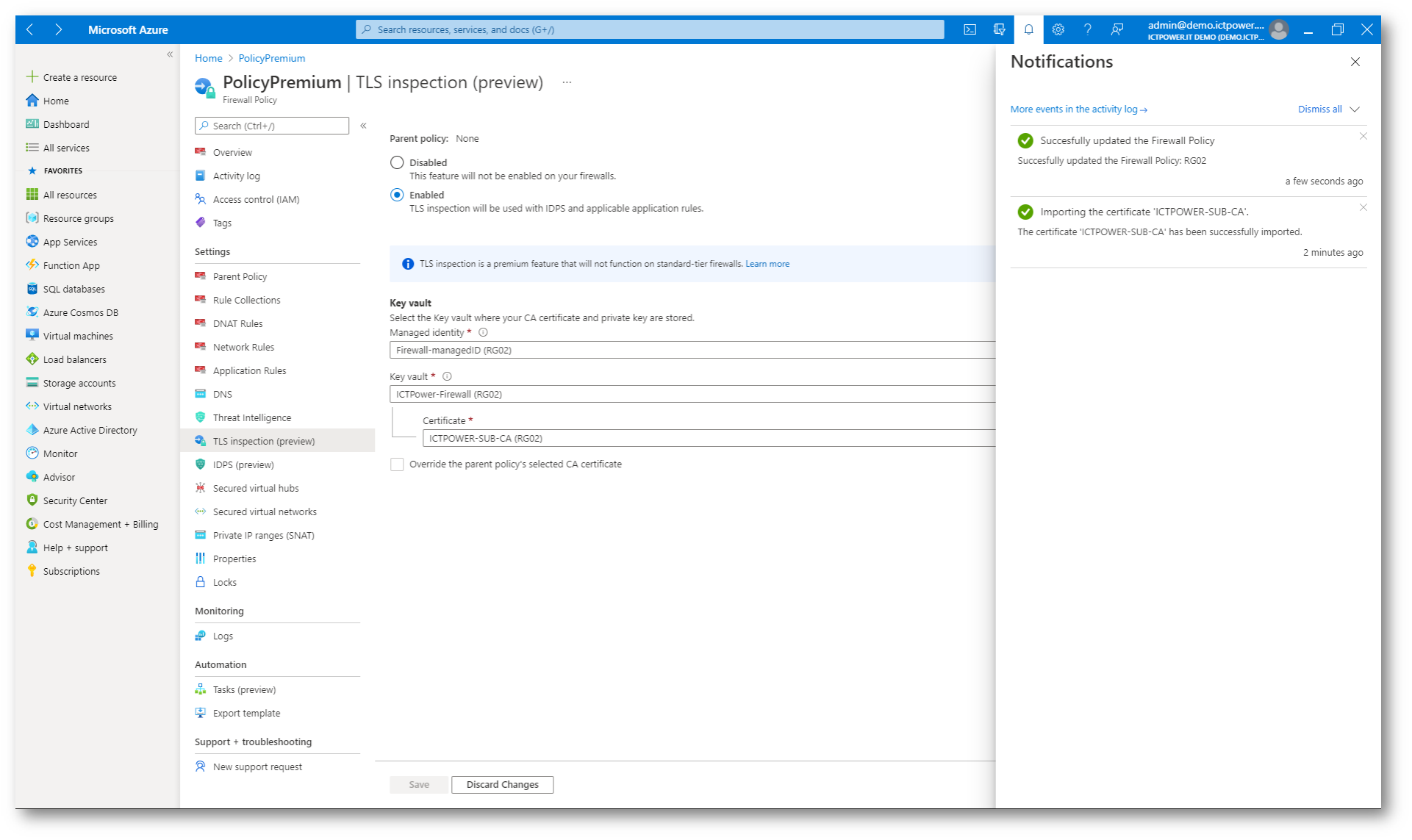Open the ellipsis more options menu
This screenshot has height=840, width=1412.
[x=567, y=82]
